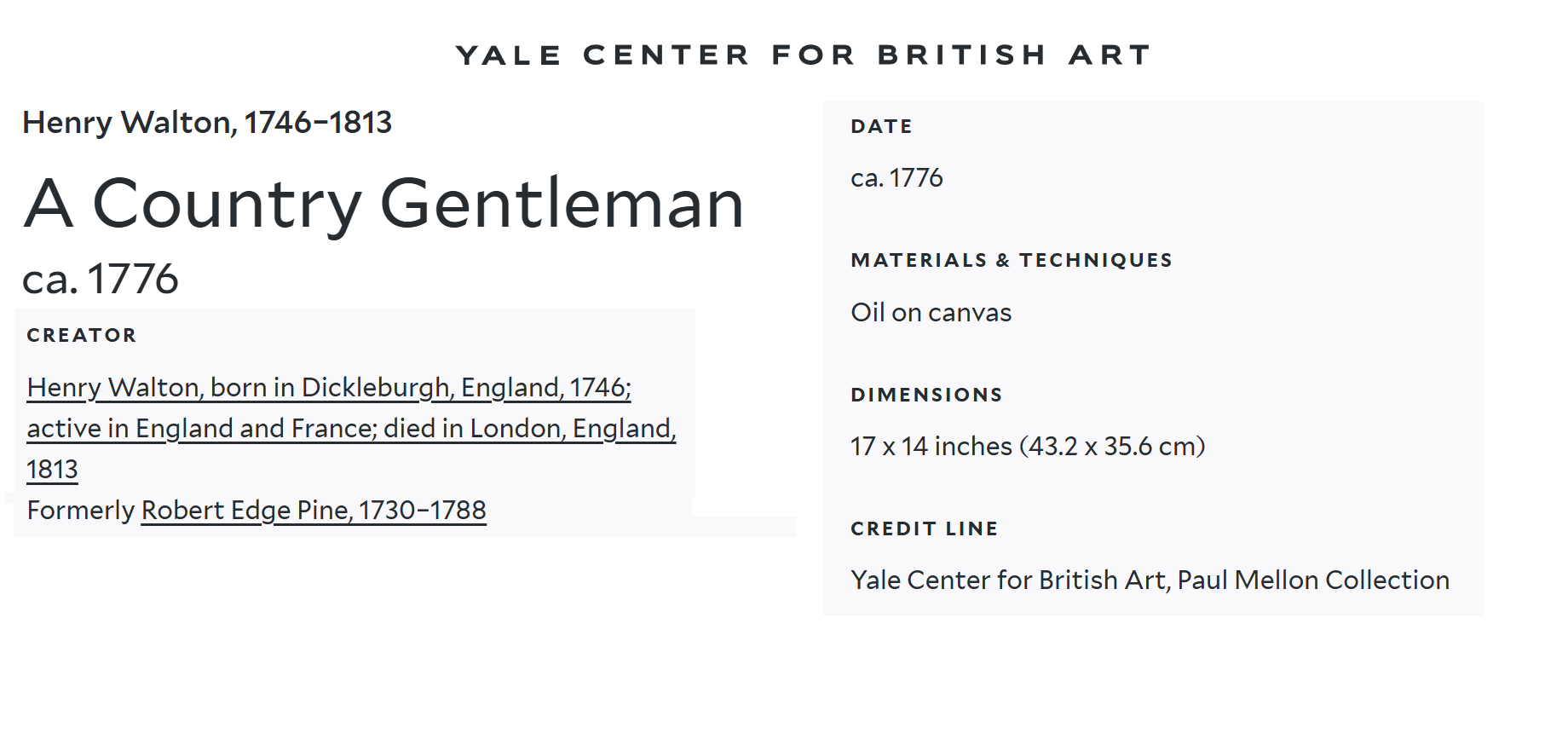Select the 17 x 14 inches dimensions value

tap(1027, 447)
